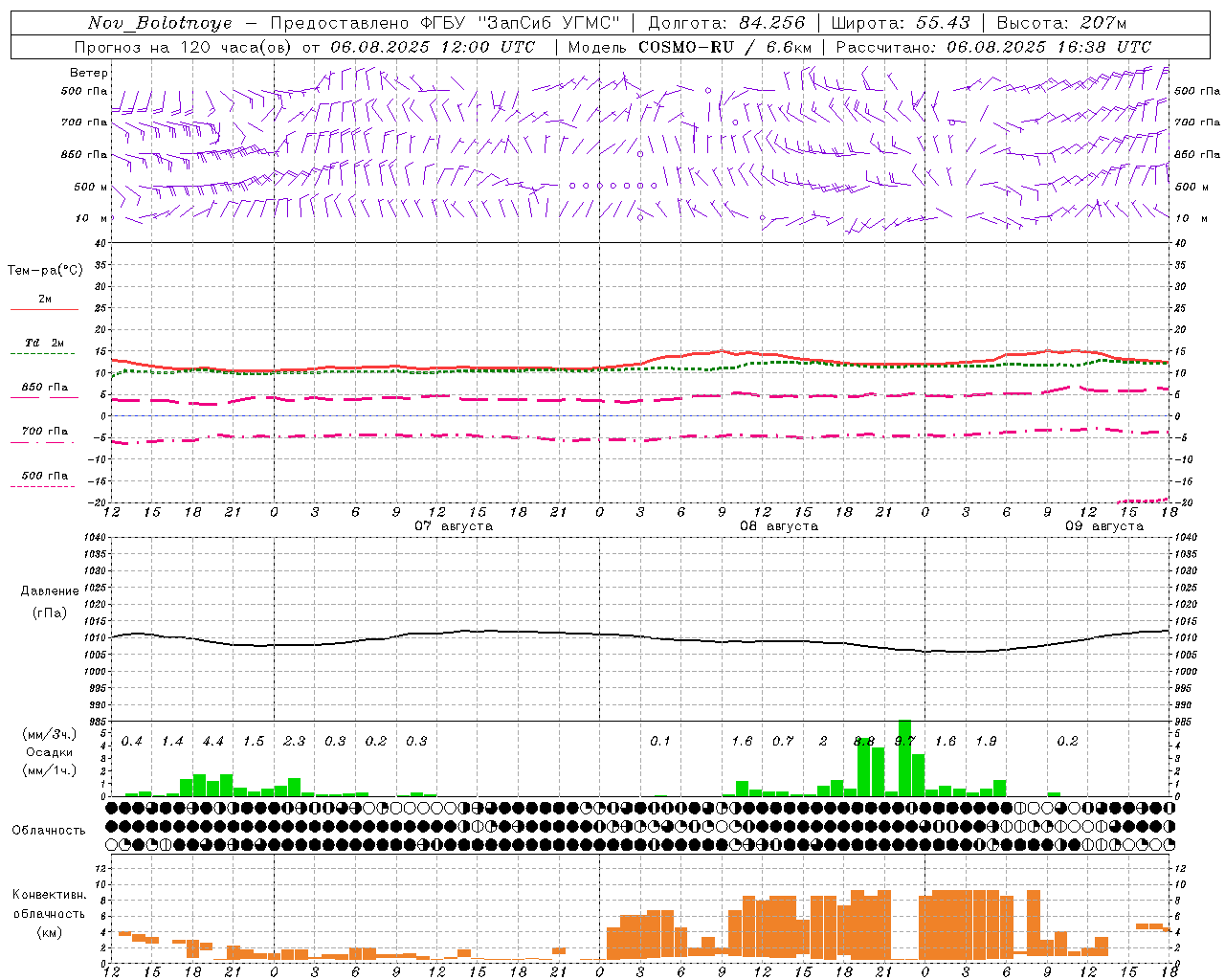
Task: Click the tallest green precipitation bar
Action: [904, 758]
